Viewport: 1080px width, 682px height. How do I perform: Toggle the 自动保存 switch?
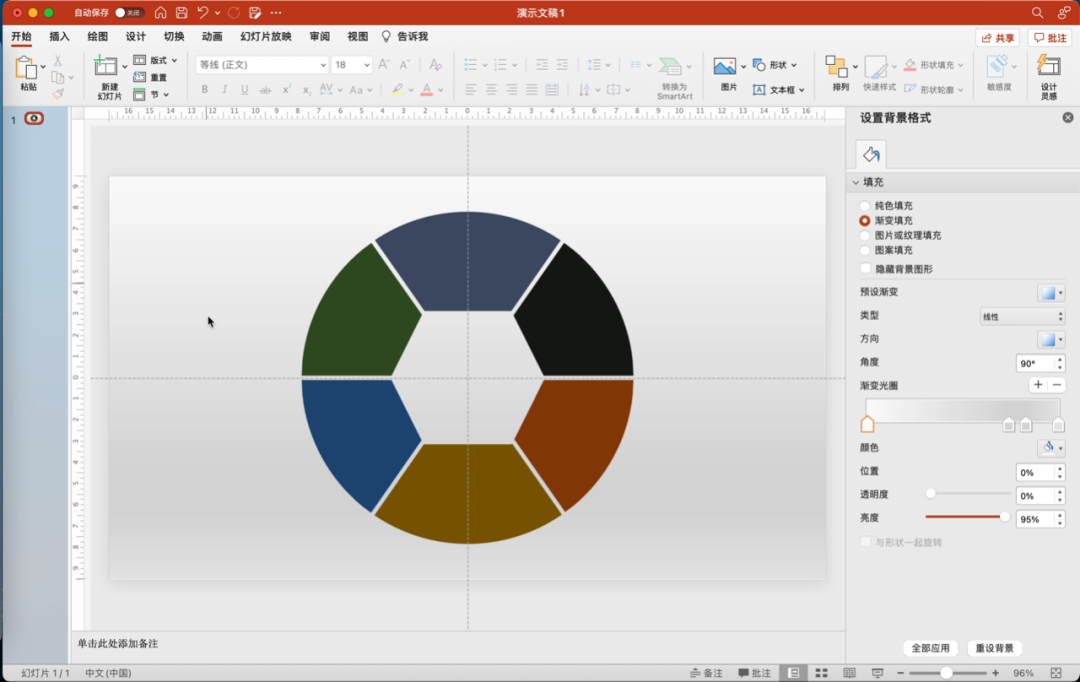click(x=129, y=13)
